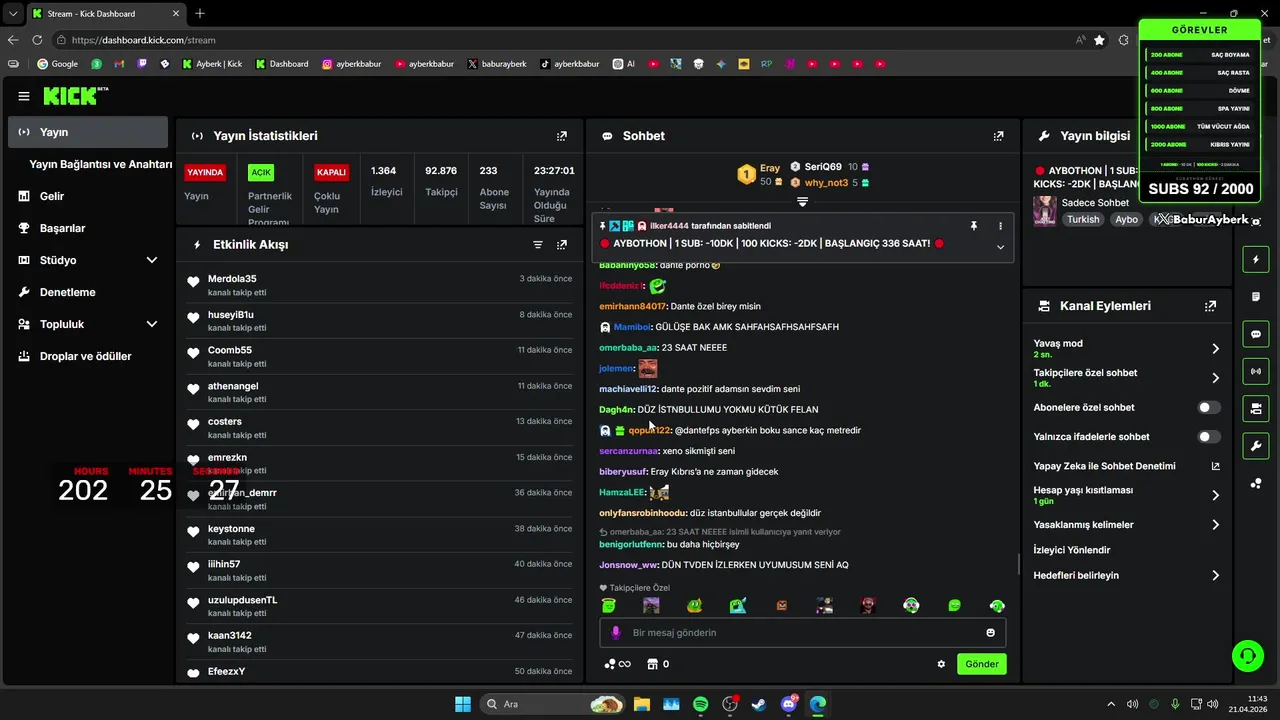Click the Bir mesaj gönderin field
The height and width of the screenshot is (720, 1280).
coord(802,633)
